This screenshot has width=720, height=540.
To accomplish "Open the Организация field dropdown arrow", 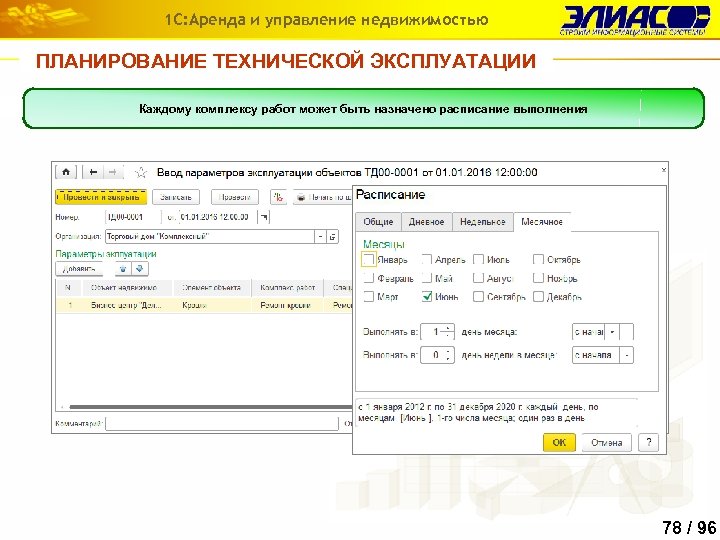I will click(x=321, y=236).
